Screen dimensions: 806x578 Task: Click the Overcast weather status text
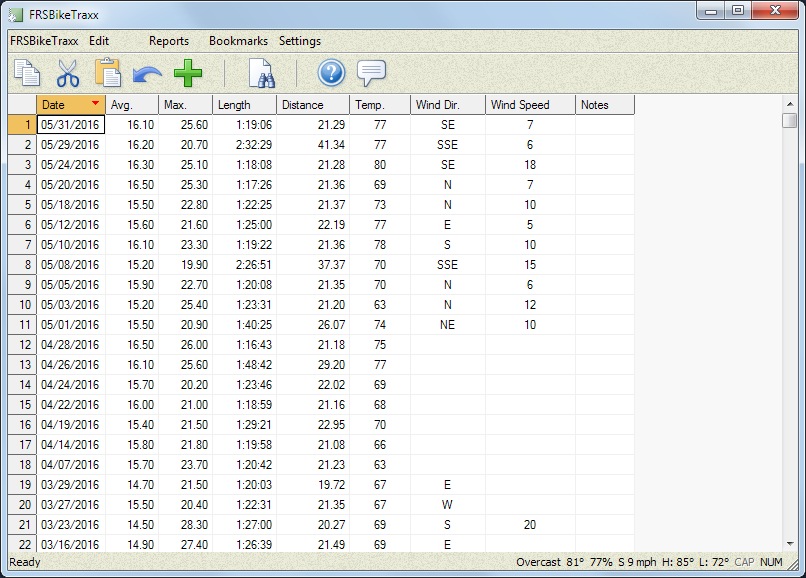point(538,562)
